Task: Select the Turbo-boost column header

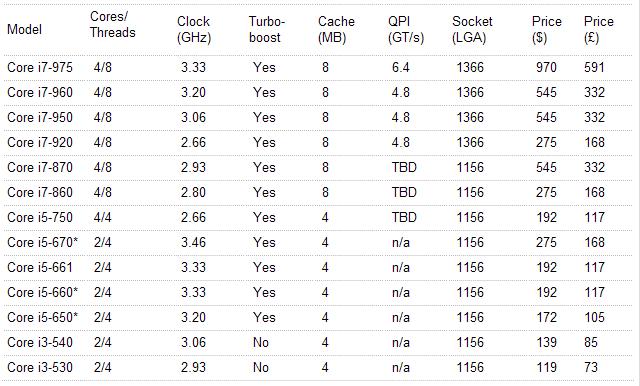Action: pos(267,29)
